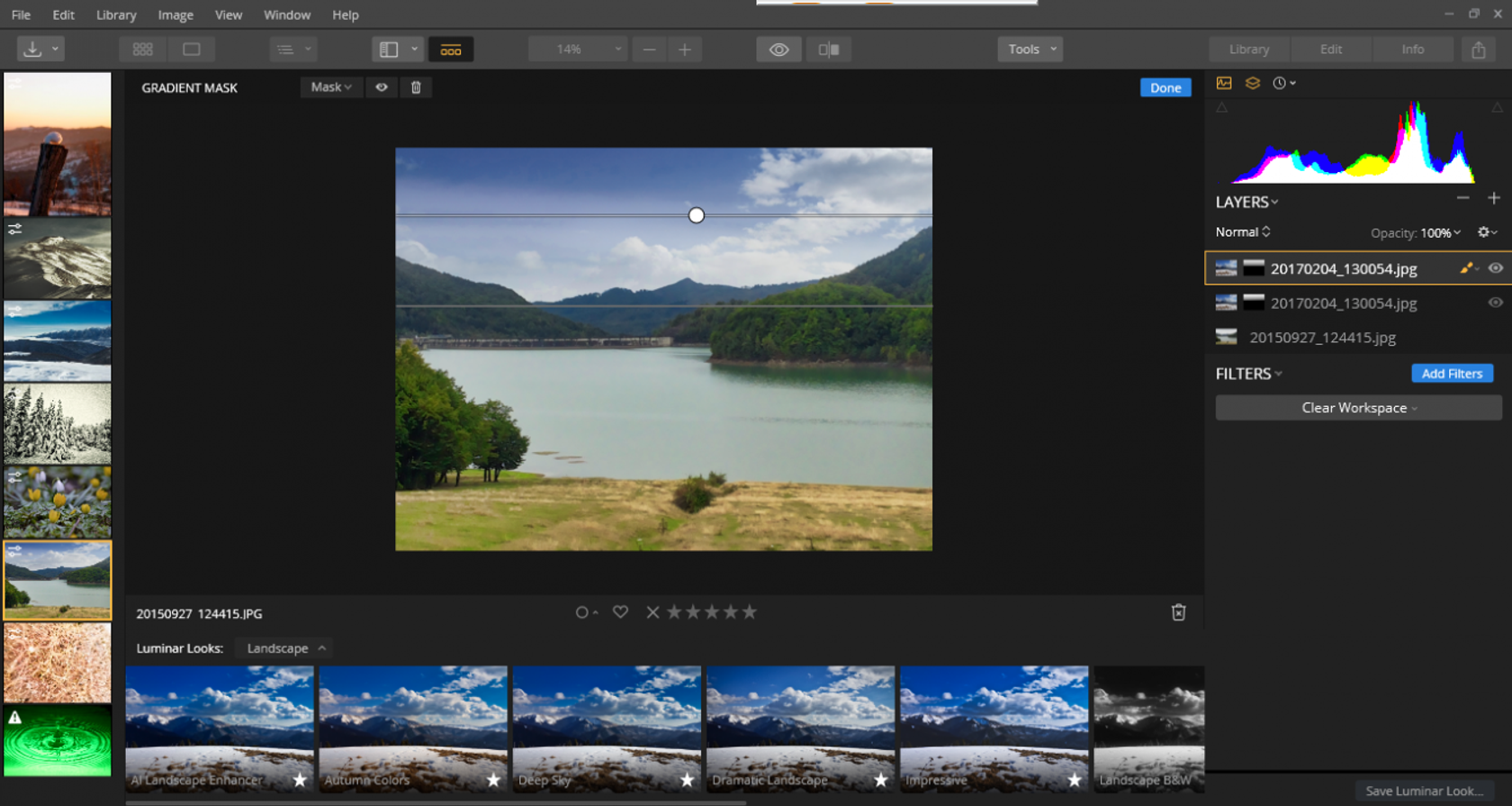Delete the gradient mask with trash icon
The width and height of the screenshot is (1512, 806).
point(416,87)
